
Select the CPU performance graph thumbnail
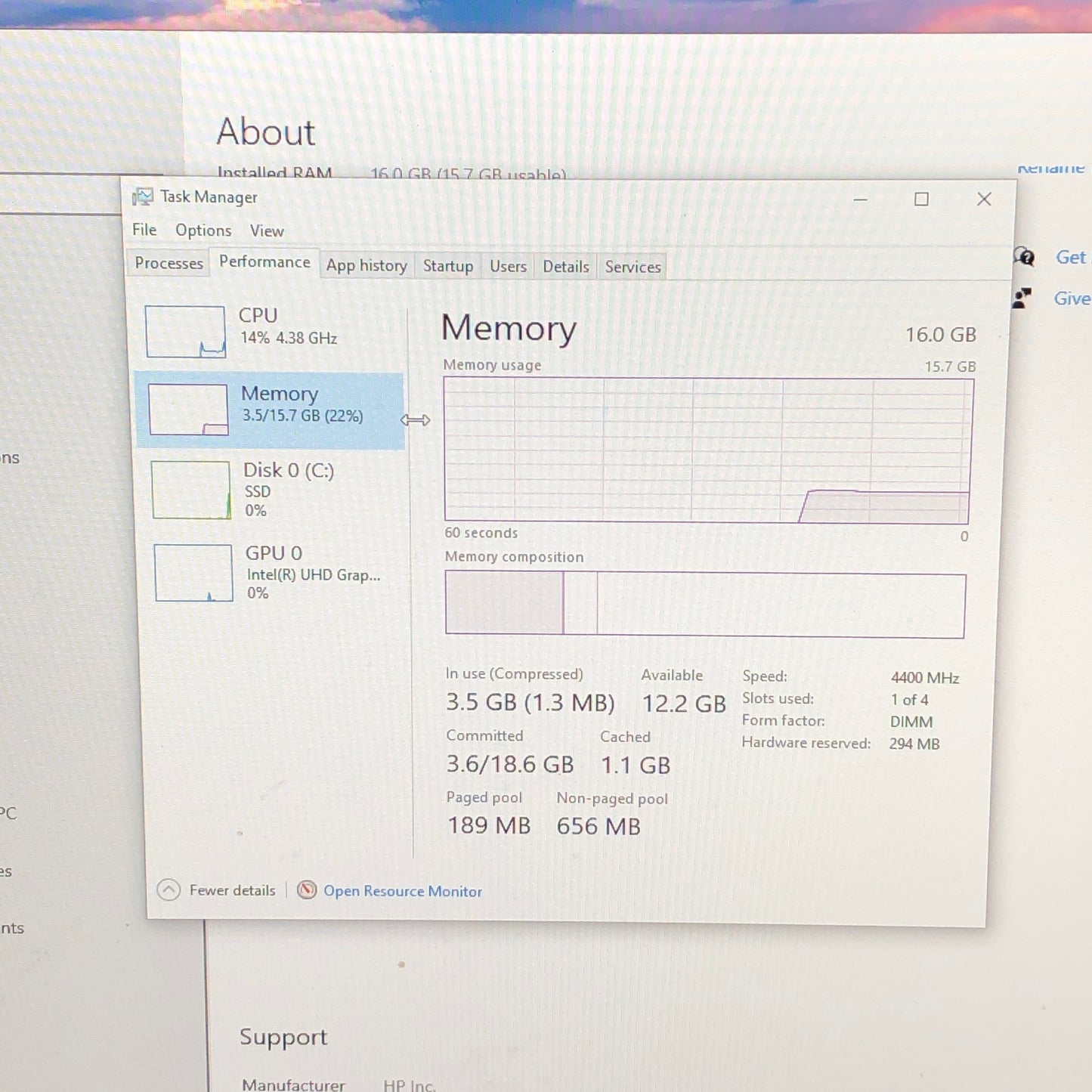185,331
